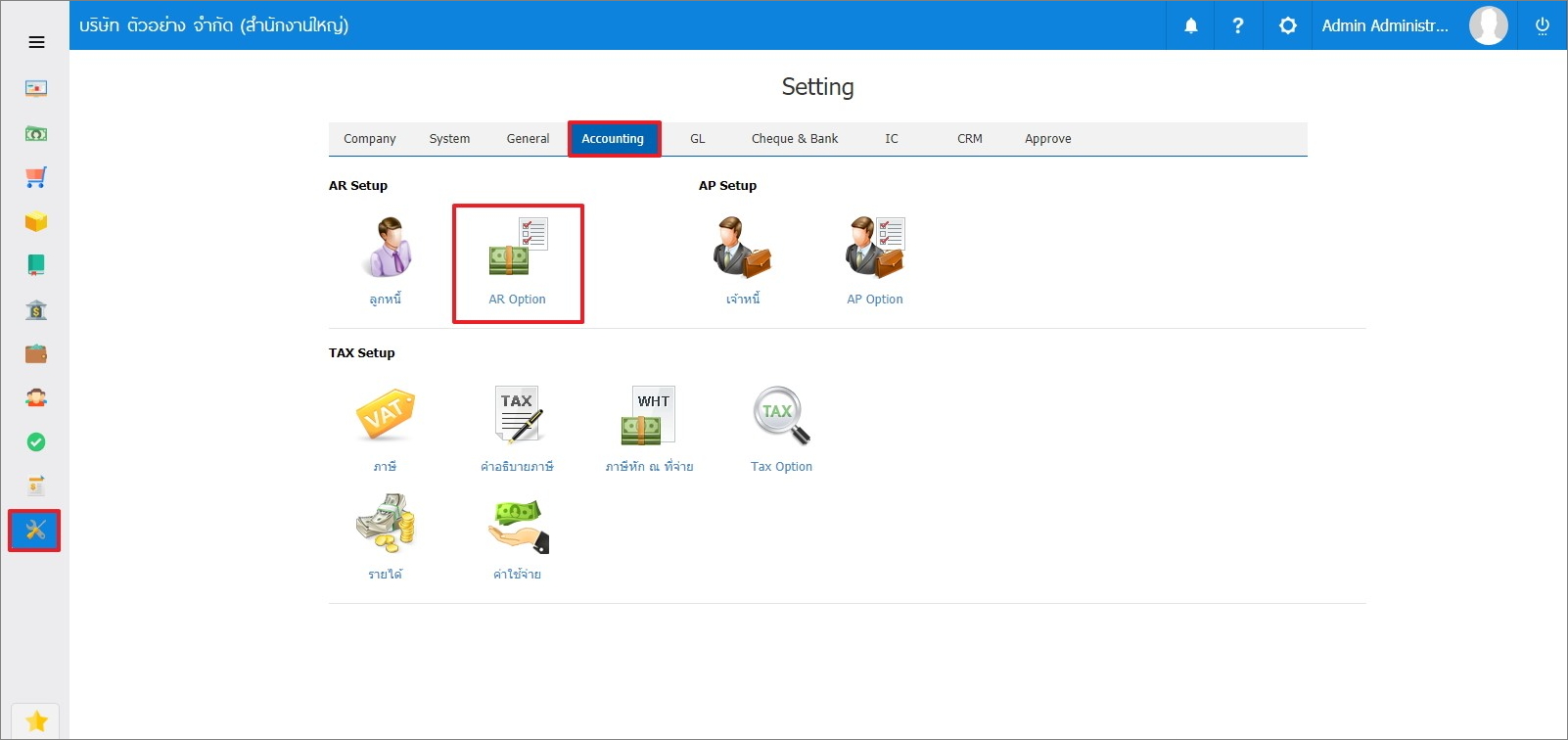The width and height of the screenshot is (1568, 740).
Task: Open the AR Option icon
Action: 518,248
